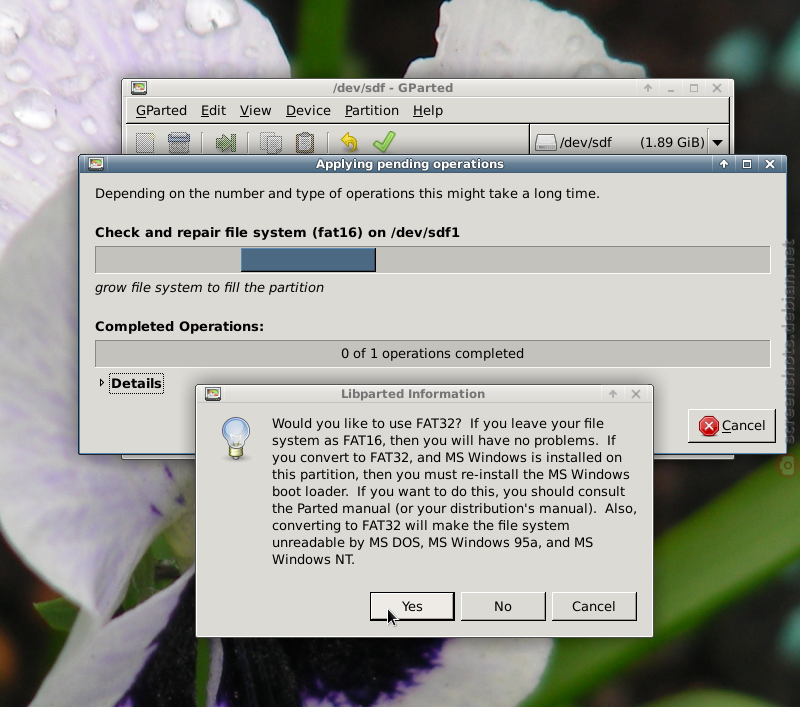Close the Libparted Information dialog
The width and height of the screenshot is (800, 707).
tap(636, 394)
